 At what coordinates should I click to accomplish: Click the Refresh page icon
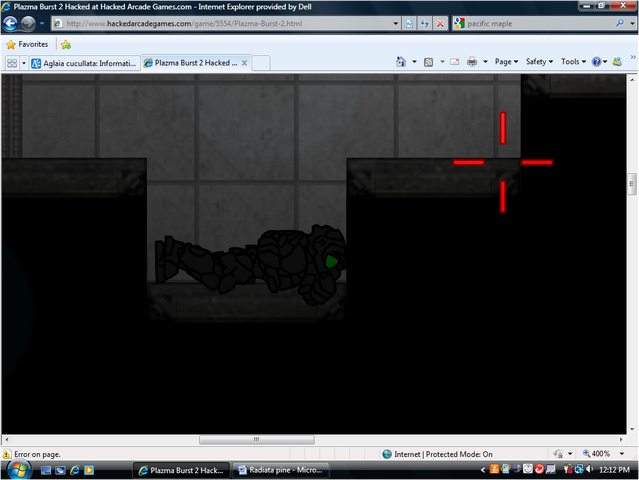point(425,24)
